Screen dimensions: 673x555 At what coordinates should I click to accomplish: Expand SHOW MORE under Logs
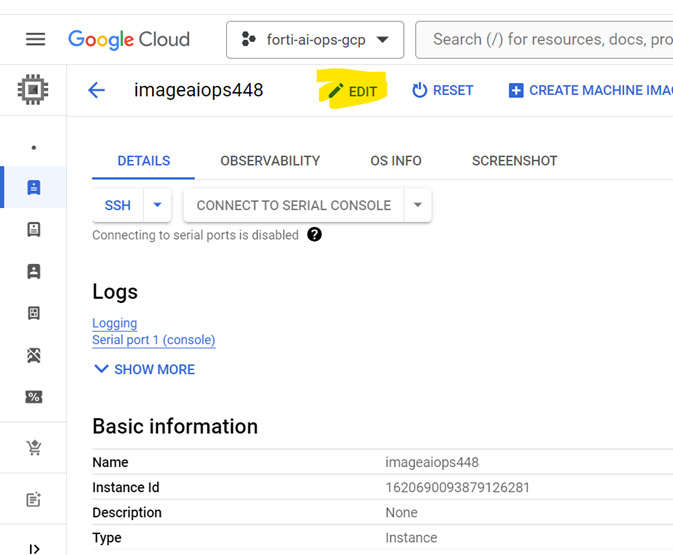click(x=144, y=369)
